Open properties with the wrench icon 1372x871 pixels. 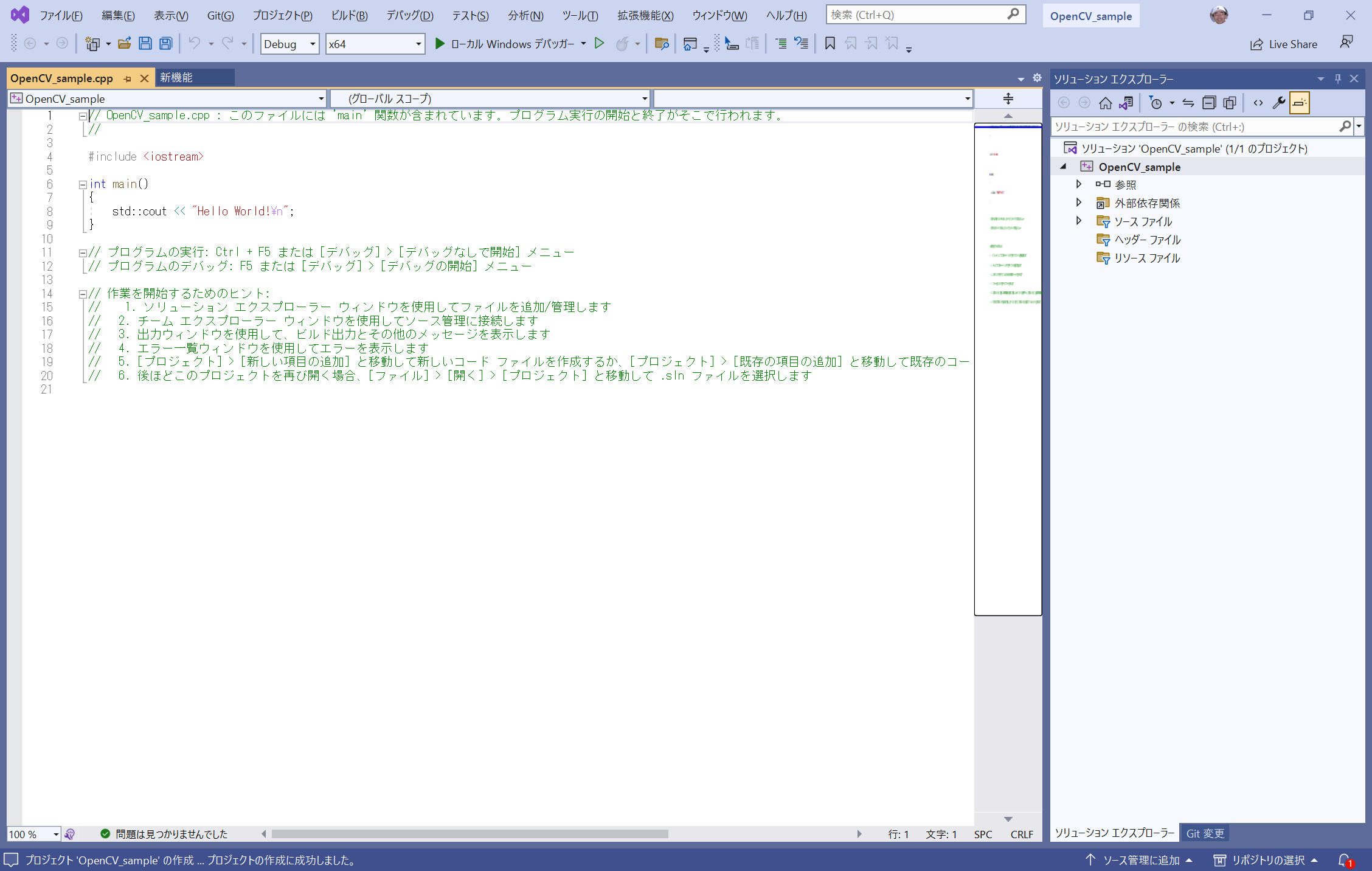pos(1278,103)
